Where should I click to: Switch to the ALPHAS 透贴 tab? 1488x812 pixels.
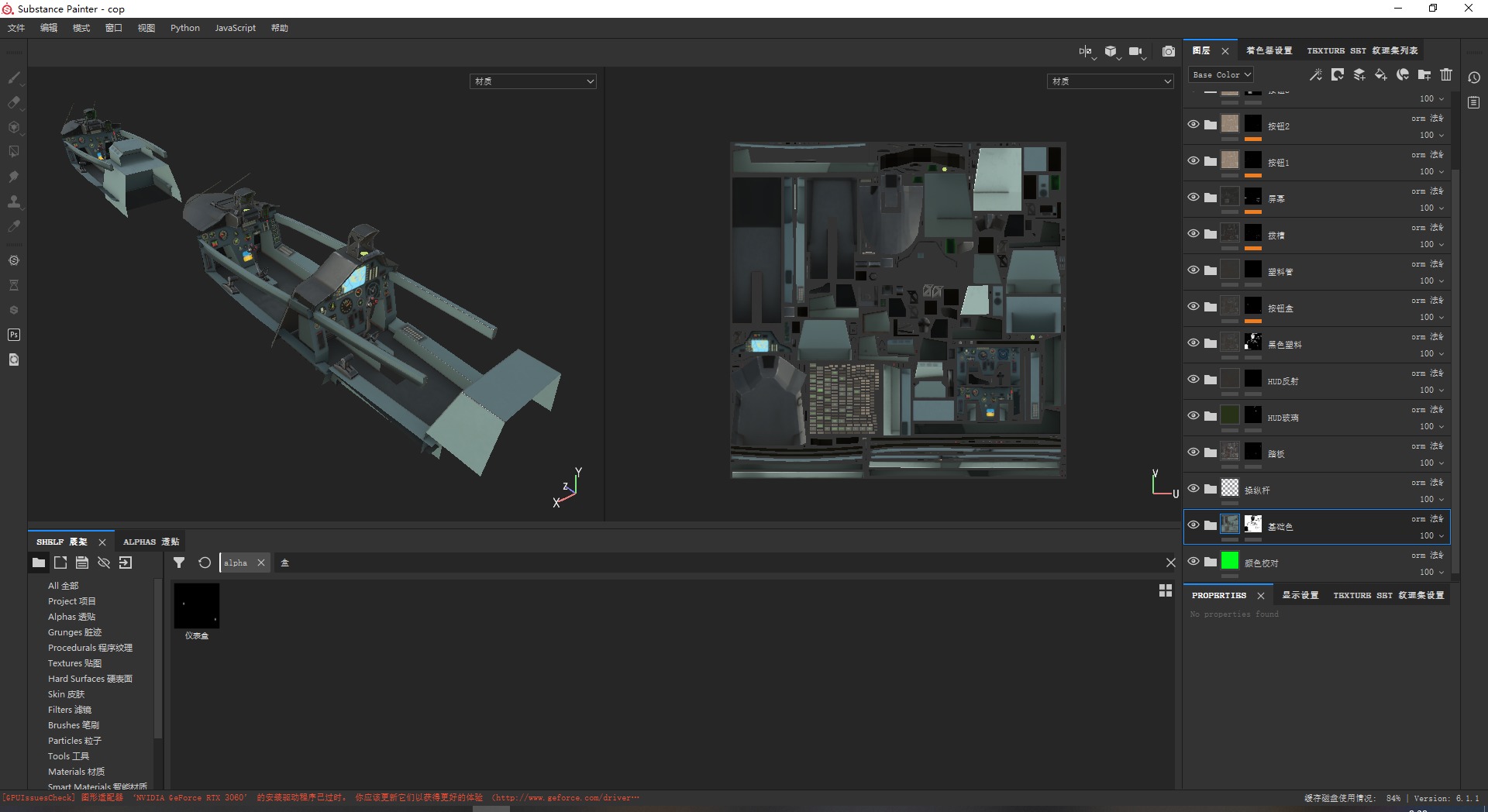(x=151, y=542)
